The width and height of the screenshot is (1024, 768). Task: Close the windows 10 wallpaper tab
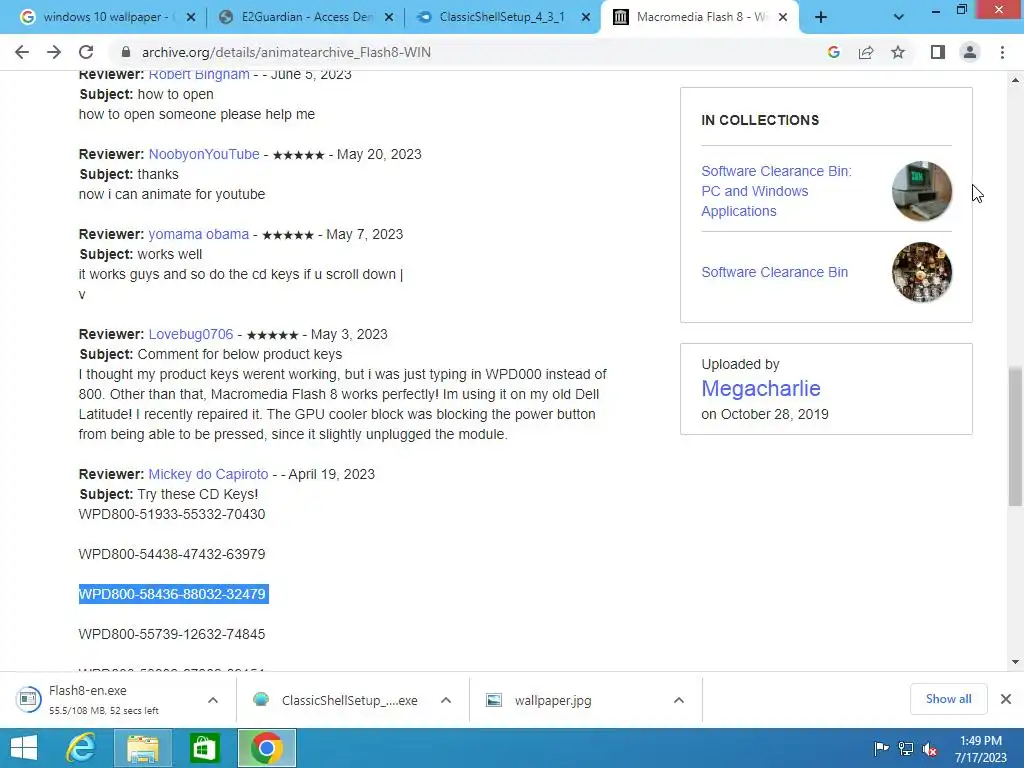pyautogui.click(x=191, y=17)
